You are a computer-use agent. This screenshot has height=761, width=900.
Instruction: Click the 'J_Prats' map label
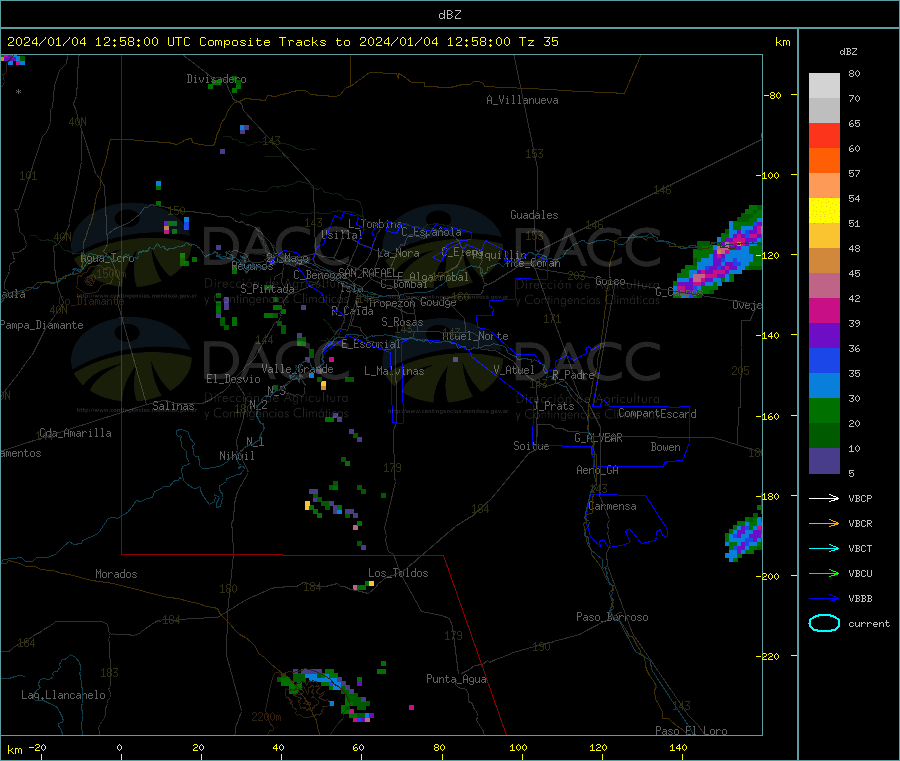pyautogui.click(x=554, y=406)
